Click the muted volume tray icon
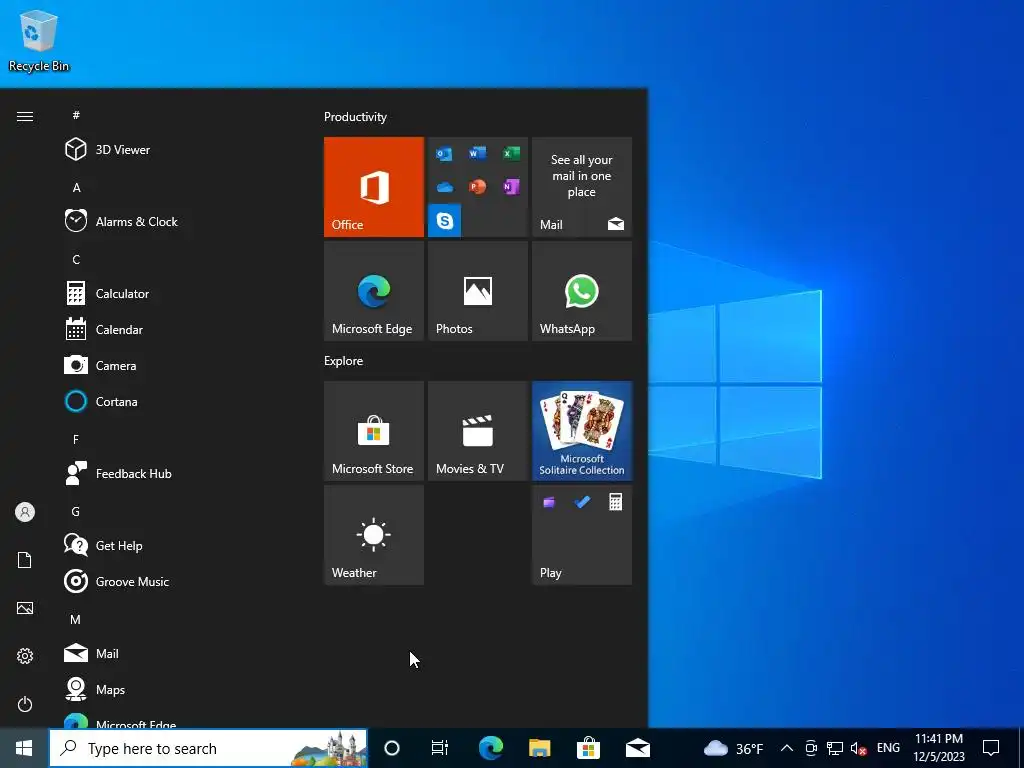1024x768 pixels. coord(859,748)
